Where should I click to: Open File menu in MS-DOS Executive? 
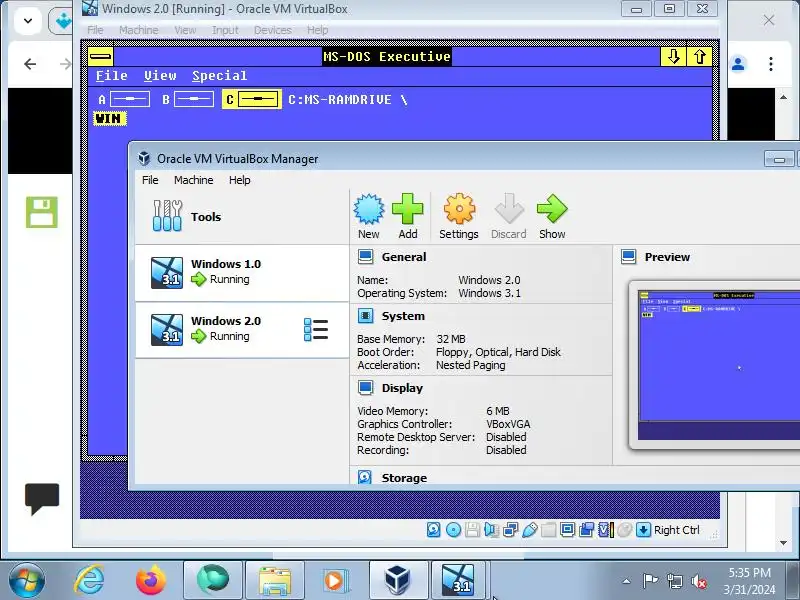112,76
